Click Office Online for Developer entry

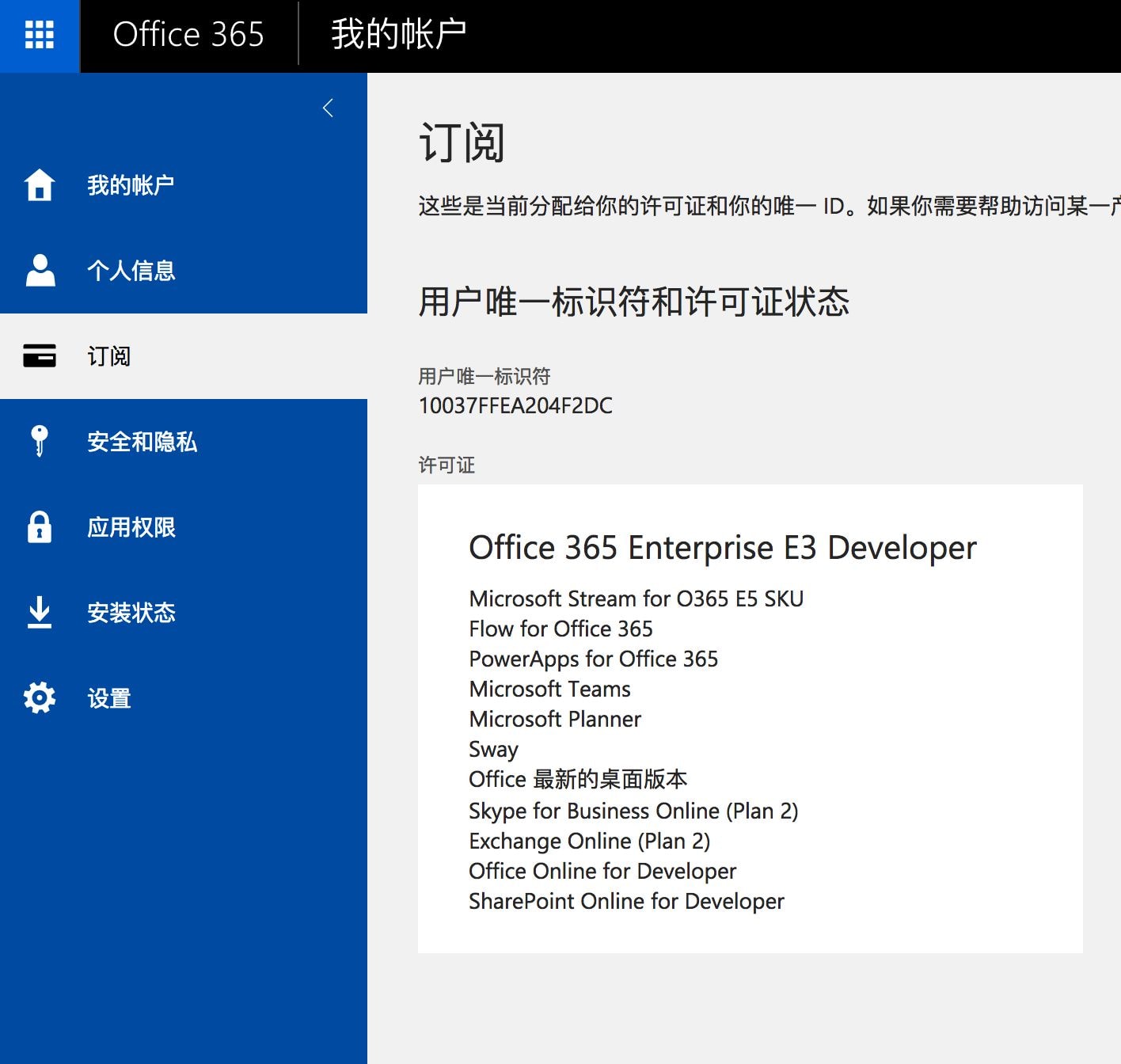pyautogui.click(x=602, y=871)
